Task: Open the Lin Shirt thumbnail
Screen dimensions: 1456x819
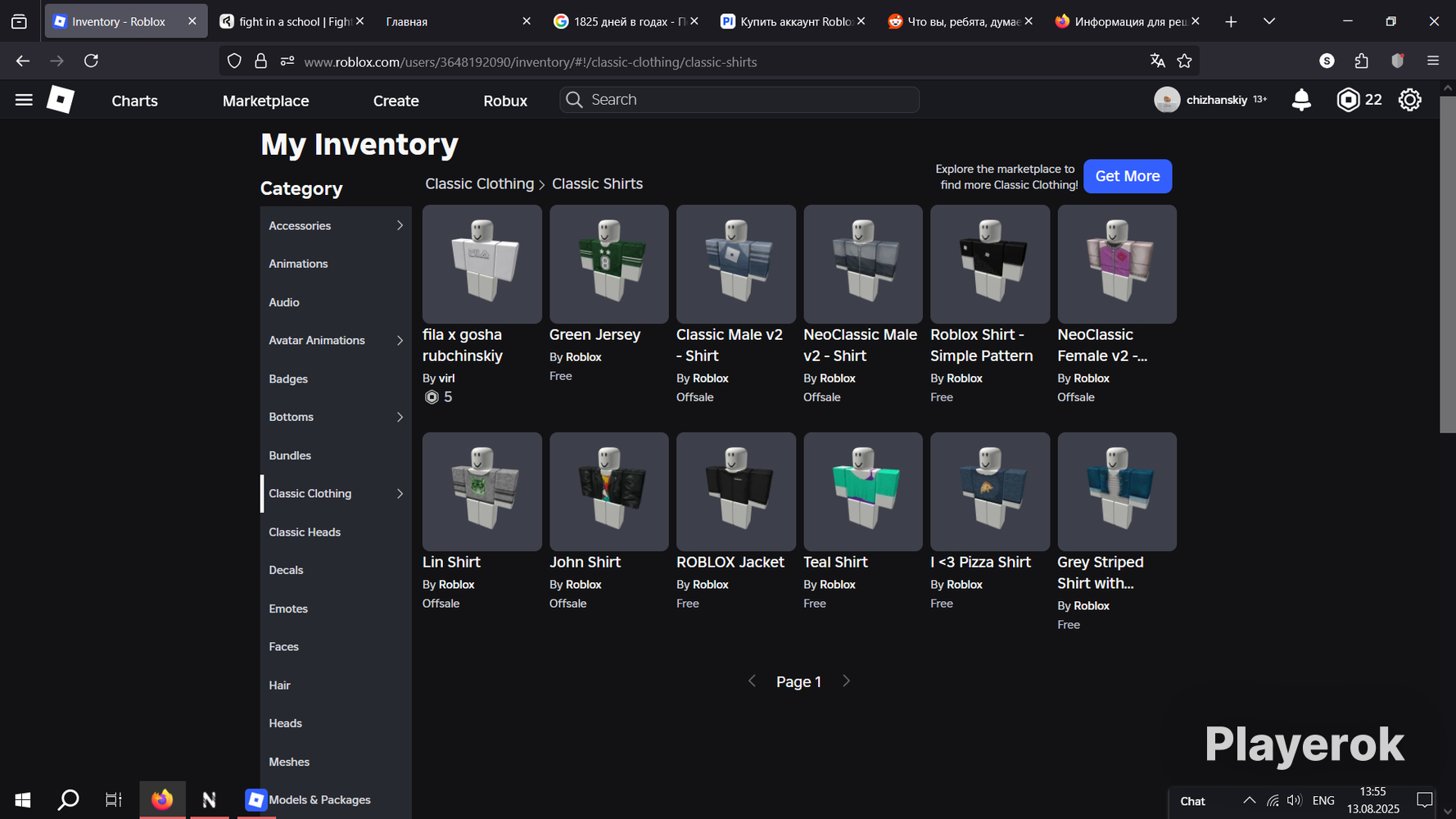Action: 482,491
